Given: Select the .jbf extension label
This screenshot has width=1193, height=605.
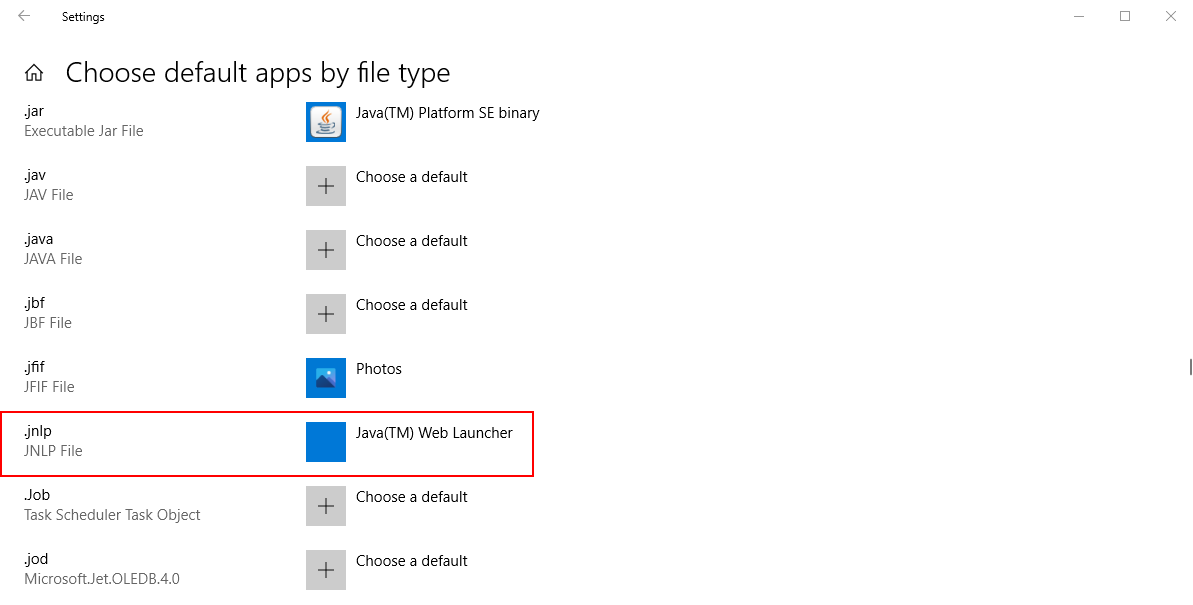Looking at the screenshot, I should [34, 304].
